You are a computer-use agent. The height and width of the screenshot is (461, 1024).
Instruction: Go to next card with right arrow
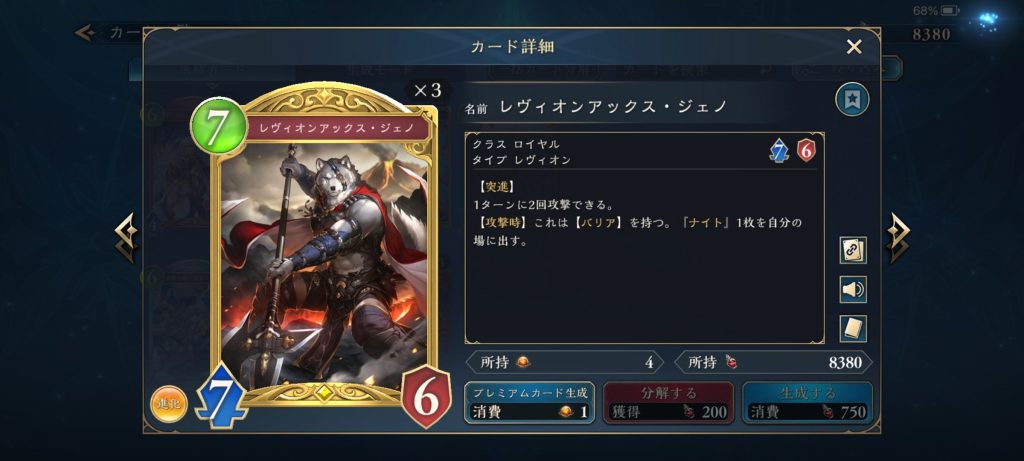tap(898, 238)
